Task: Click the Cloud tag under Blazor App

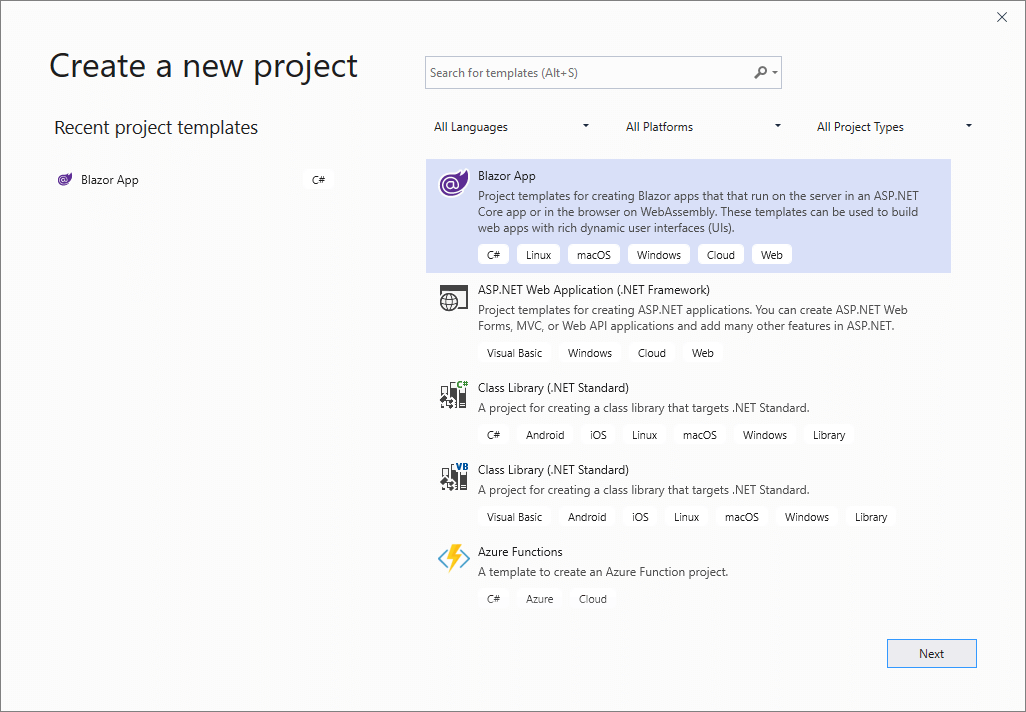Action: point(720,255)
